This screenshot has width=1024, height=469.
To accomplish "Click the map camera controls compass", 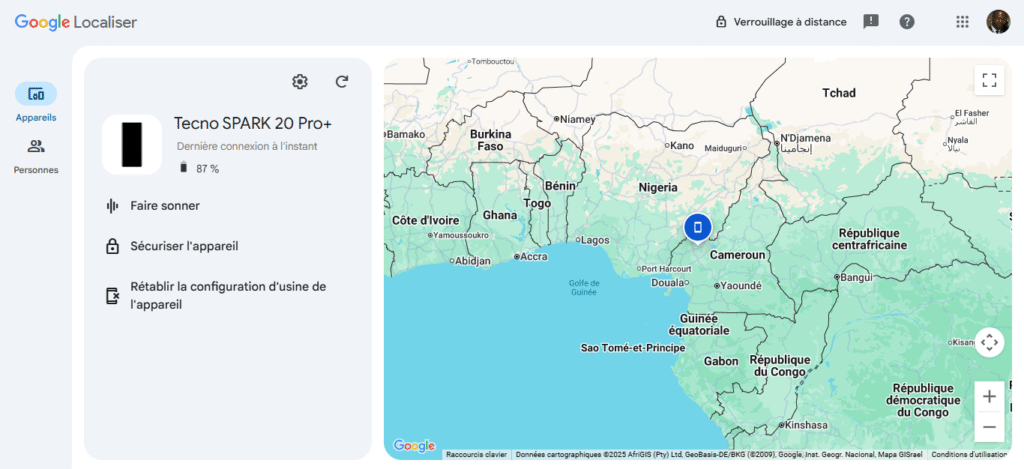I will 989,342.
